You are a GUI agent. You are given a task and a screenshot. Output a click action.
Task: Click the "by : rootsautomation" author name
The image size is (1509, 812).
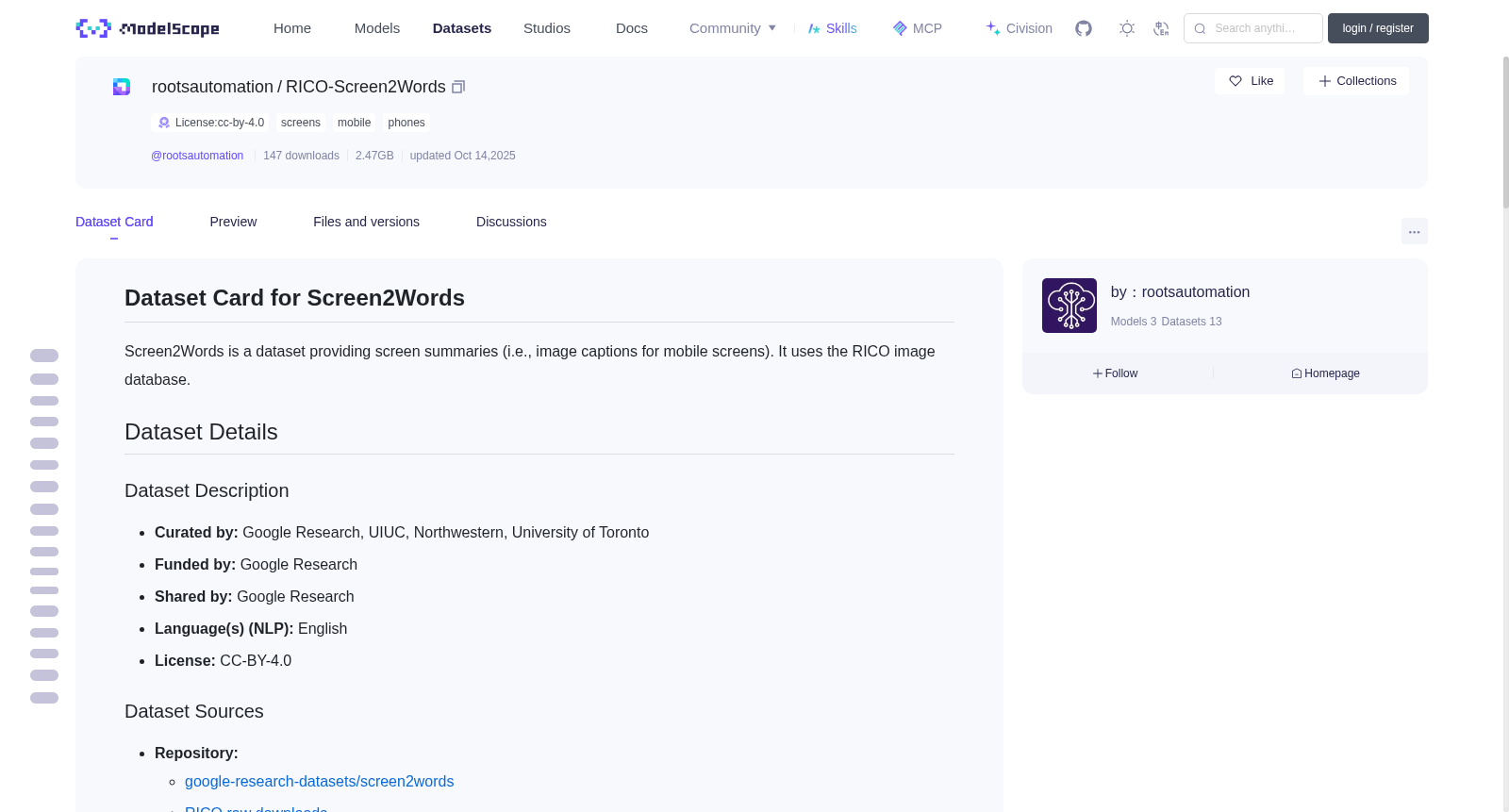tap(1180, 292)
